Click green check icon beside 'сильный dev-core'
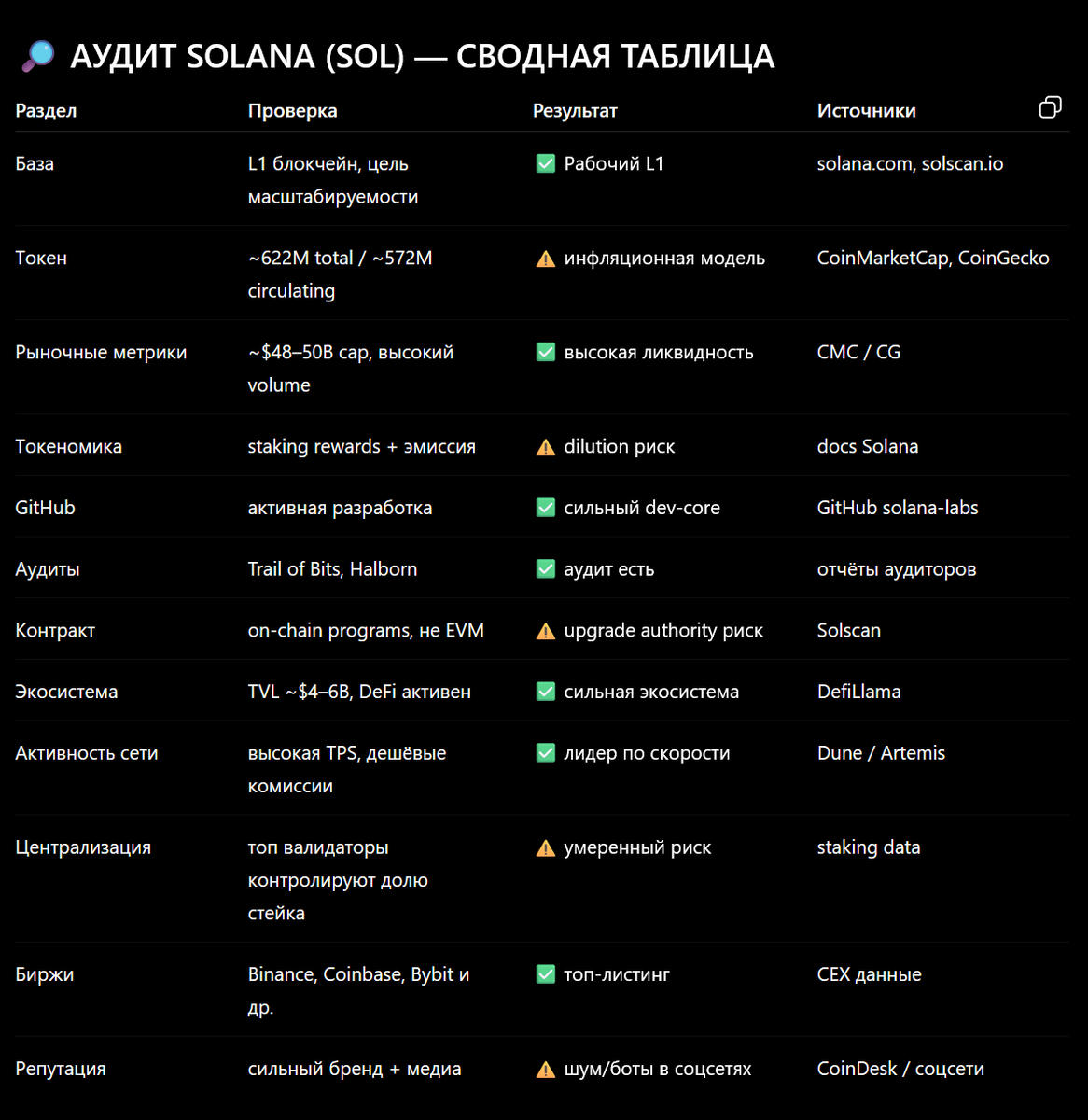 click(546, 508)
